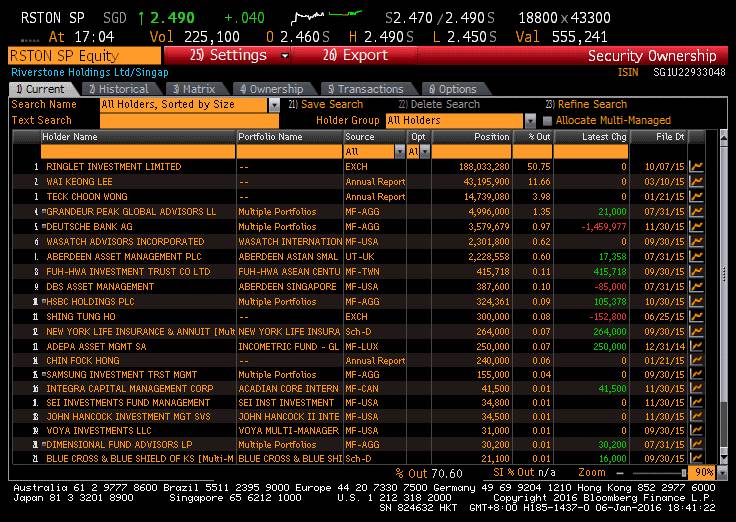Image resolution: width=736 pixels, height=522 pixels.
Task: Open chart icon for Dimensional Fund Advisors row
Action: [x=696, y=445]
